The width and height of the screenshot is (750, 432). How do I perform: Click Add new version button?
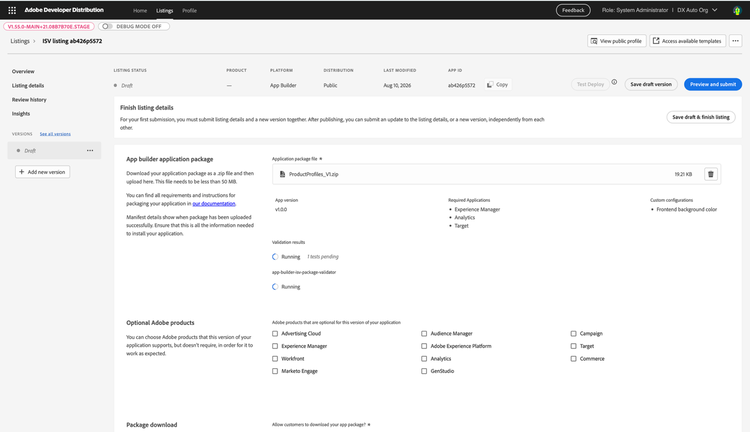43,172
